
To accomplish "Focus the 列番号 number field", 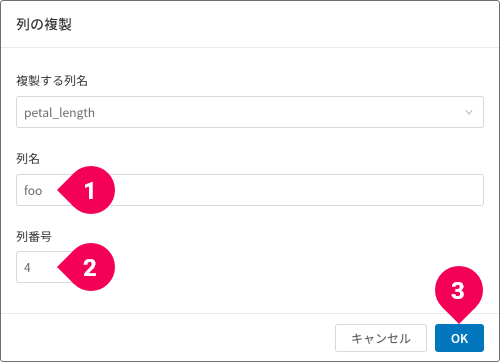I will click(x=45, y=267).
